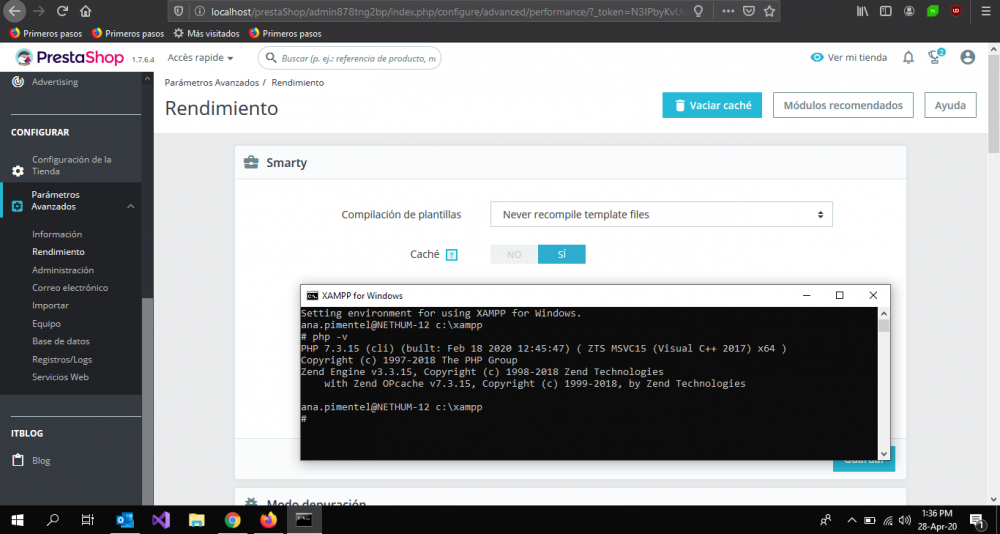The width and height of the screenshot is (1000, 534).
Task: Open Importar submenu item
Action: (x=50, y=306)
